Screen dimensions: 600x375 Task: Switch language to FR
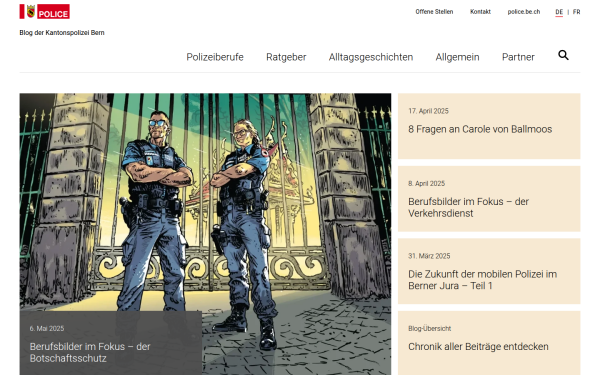(576, 12)
